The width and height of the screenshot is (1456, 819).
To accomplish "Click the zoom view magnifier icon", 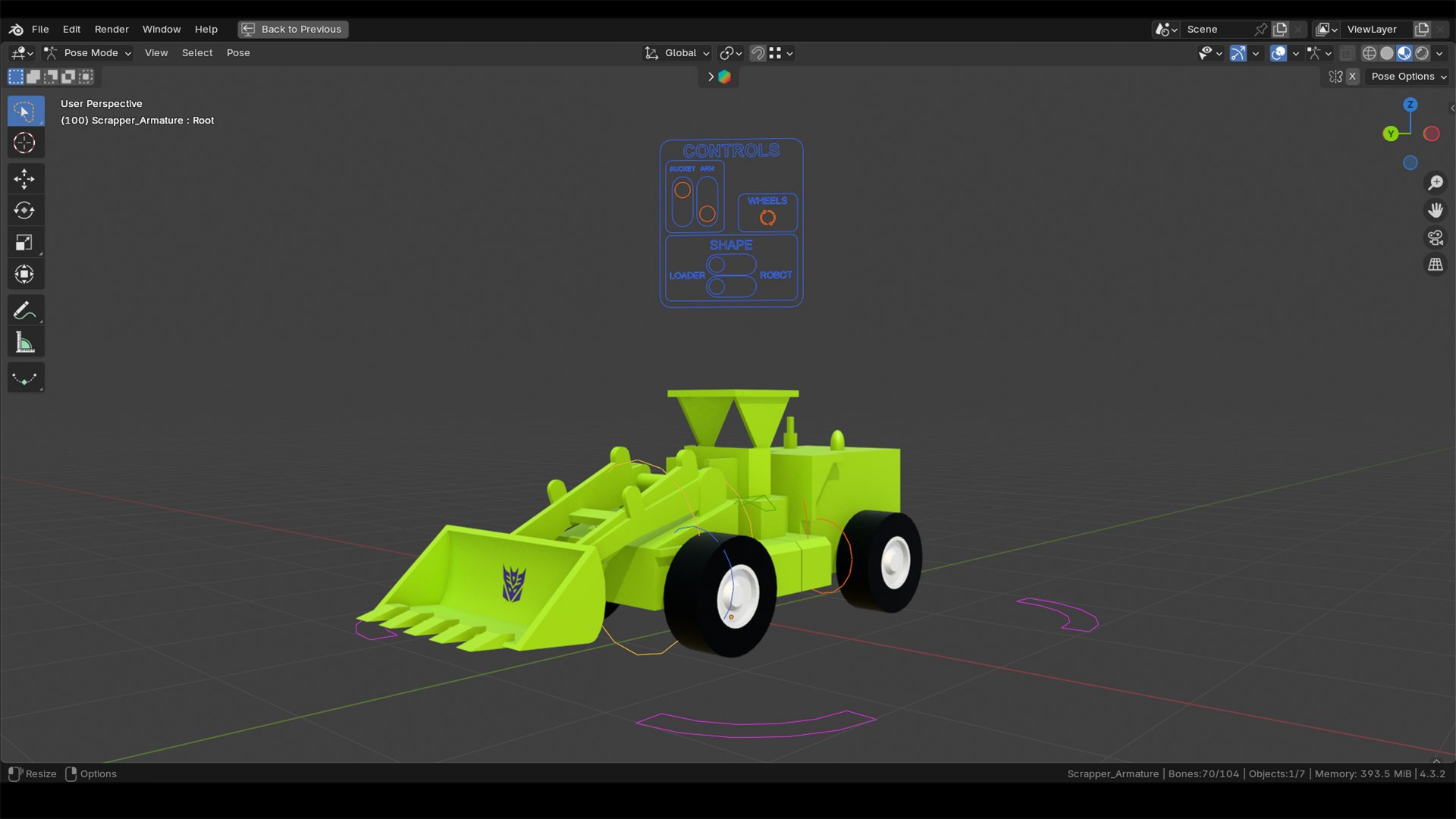I will pos(1436,183).
